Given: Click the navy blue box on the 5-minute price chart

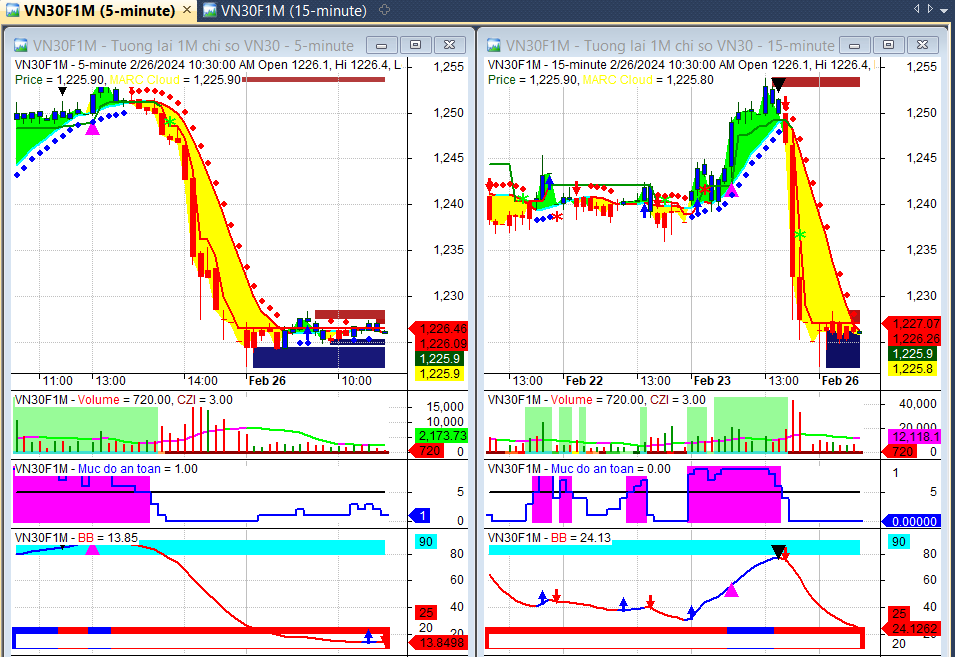Looking at the screenshot, I should point(318,357).
